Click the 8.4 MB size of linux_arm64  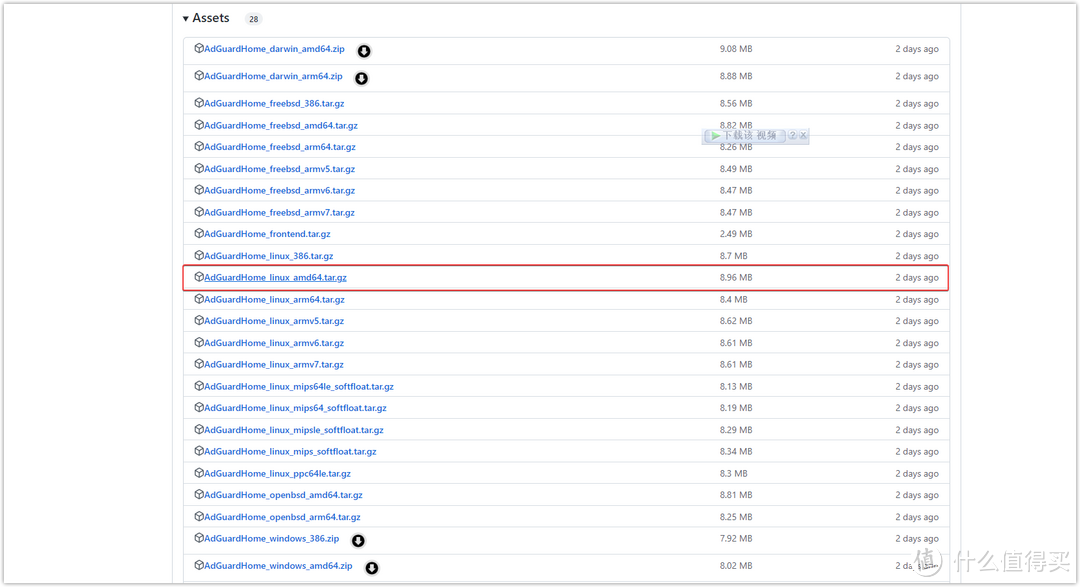(734, 300)
